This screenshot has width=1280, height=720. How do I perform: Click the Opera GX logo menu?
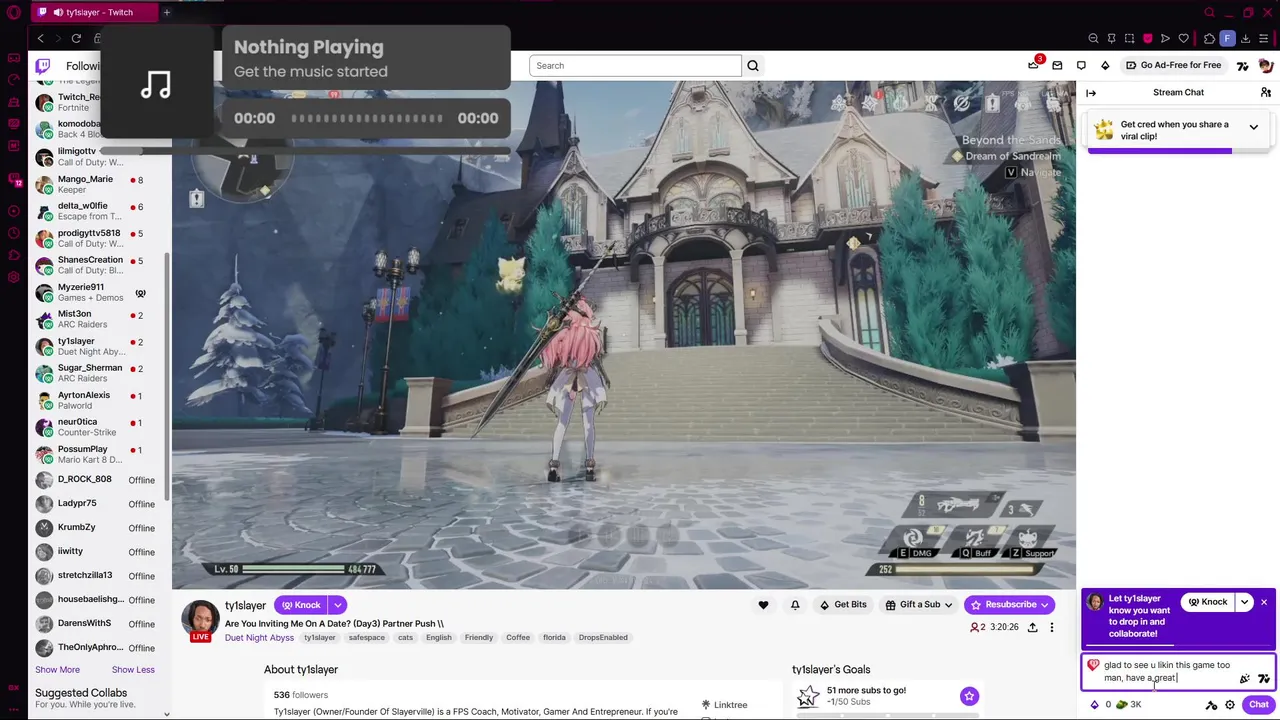pos(13,12)
